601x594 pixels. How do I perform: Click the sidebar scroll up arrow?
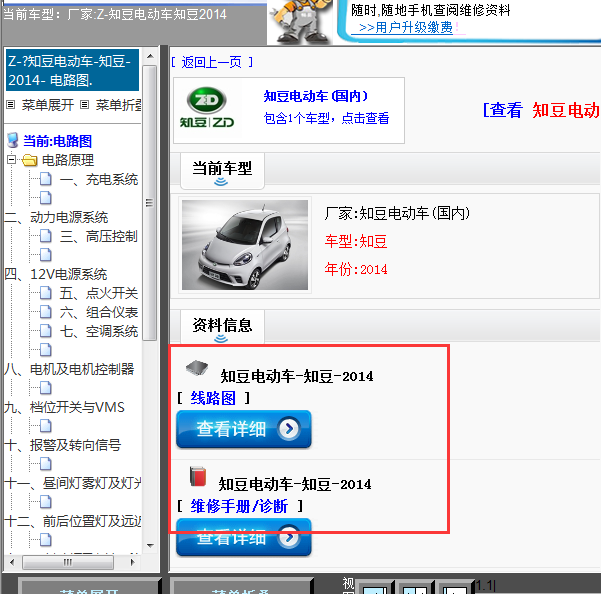click(x=150, y=56)
